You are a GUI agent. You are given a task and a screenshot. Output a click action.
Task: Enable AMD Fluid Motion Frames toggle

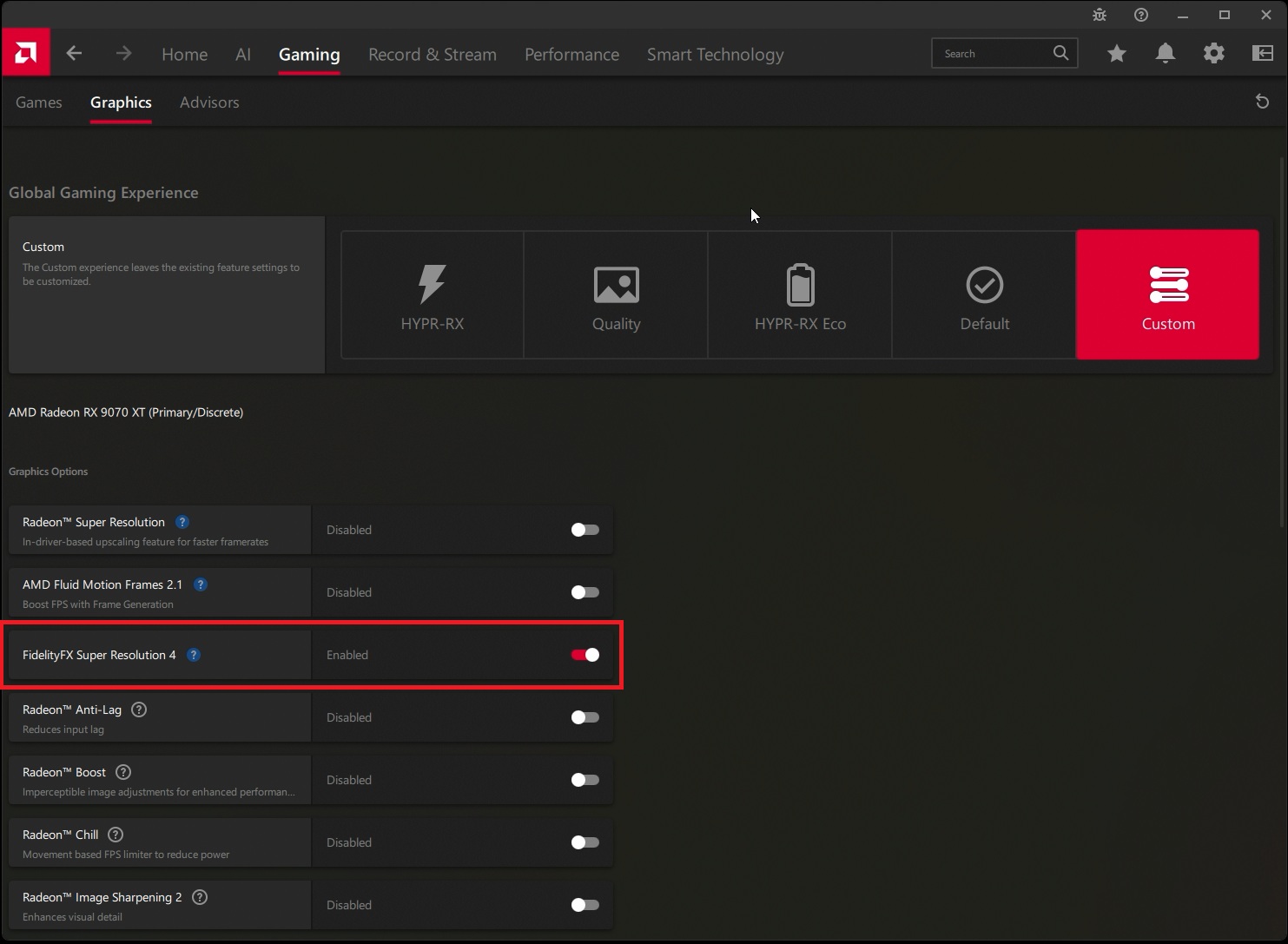pyautogui.click(x=585, y=592)
